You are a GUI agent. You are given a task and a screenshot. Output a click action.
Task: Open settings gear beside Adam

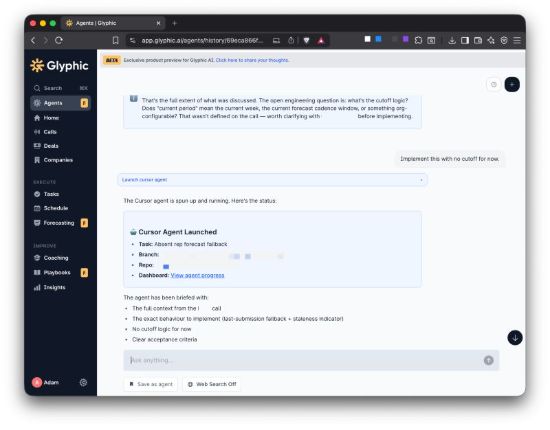click(x=83, y=382)
